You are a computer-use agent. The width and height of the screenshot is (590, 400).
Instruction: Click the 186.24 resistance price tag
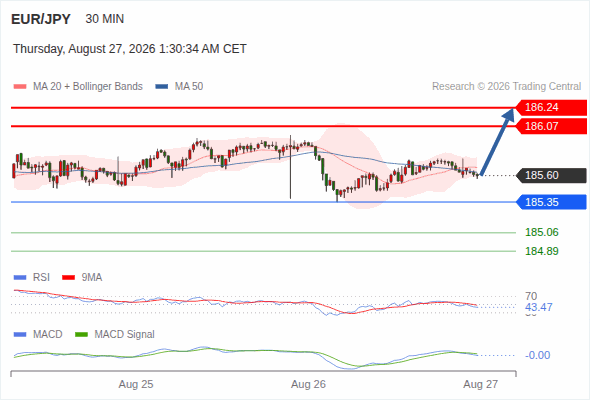coord(551,107)
